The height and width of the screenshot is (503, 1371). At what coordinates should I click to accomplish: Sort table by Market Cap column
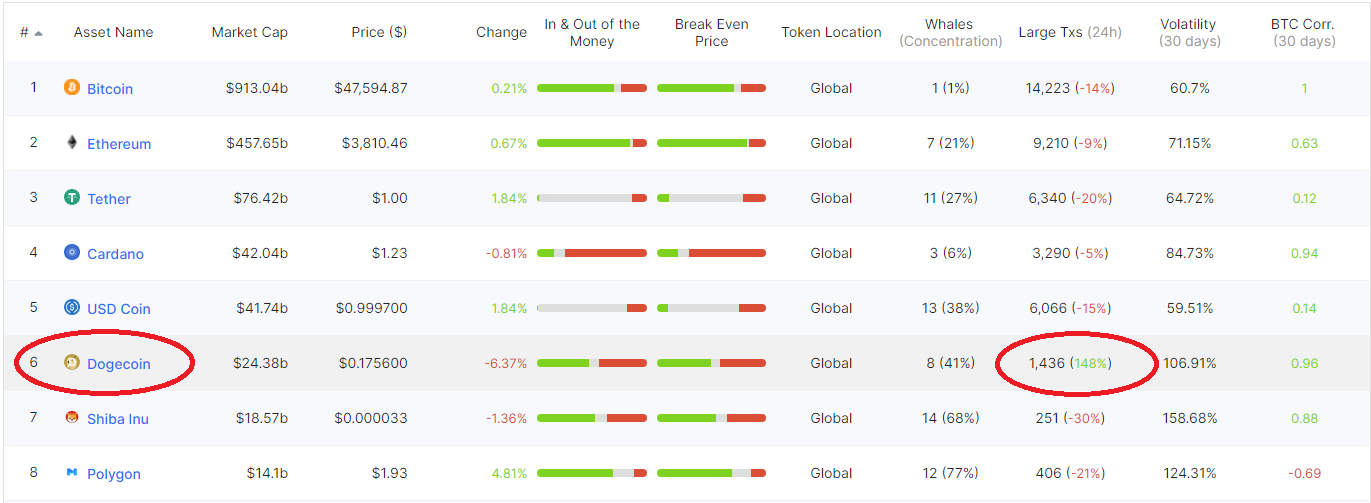point(250,32)
